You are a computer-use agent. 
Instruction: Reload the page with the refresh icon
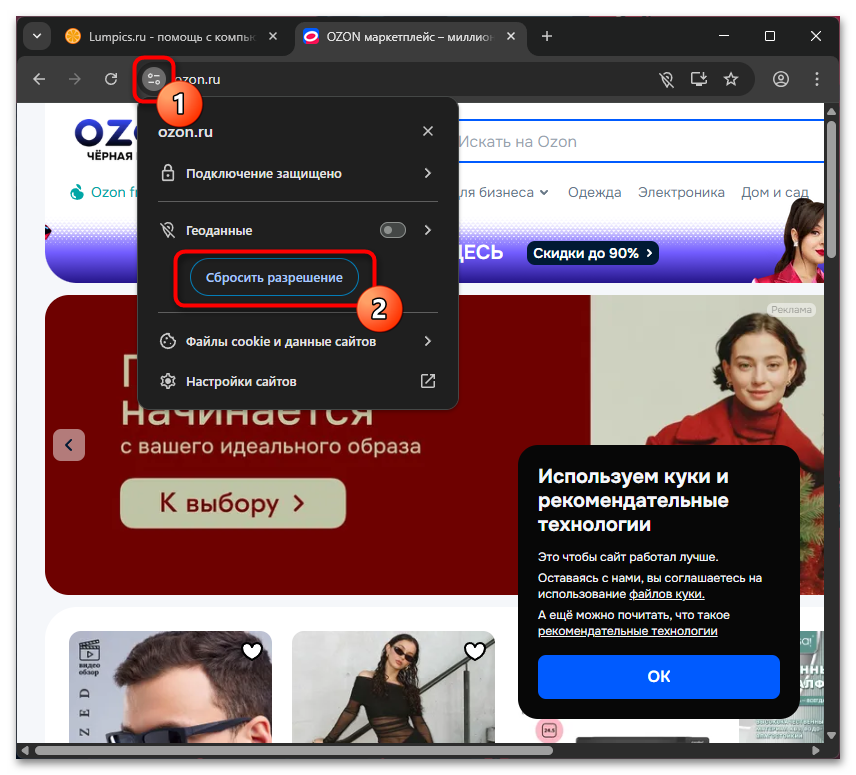[111, 79]
